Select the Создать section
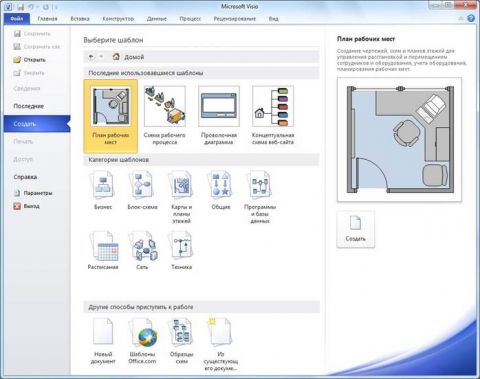Viewport: 480px width, 379px height. [37, 124]
